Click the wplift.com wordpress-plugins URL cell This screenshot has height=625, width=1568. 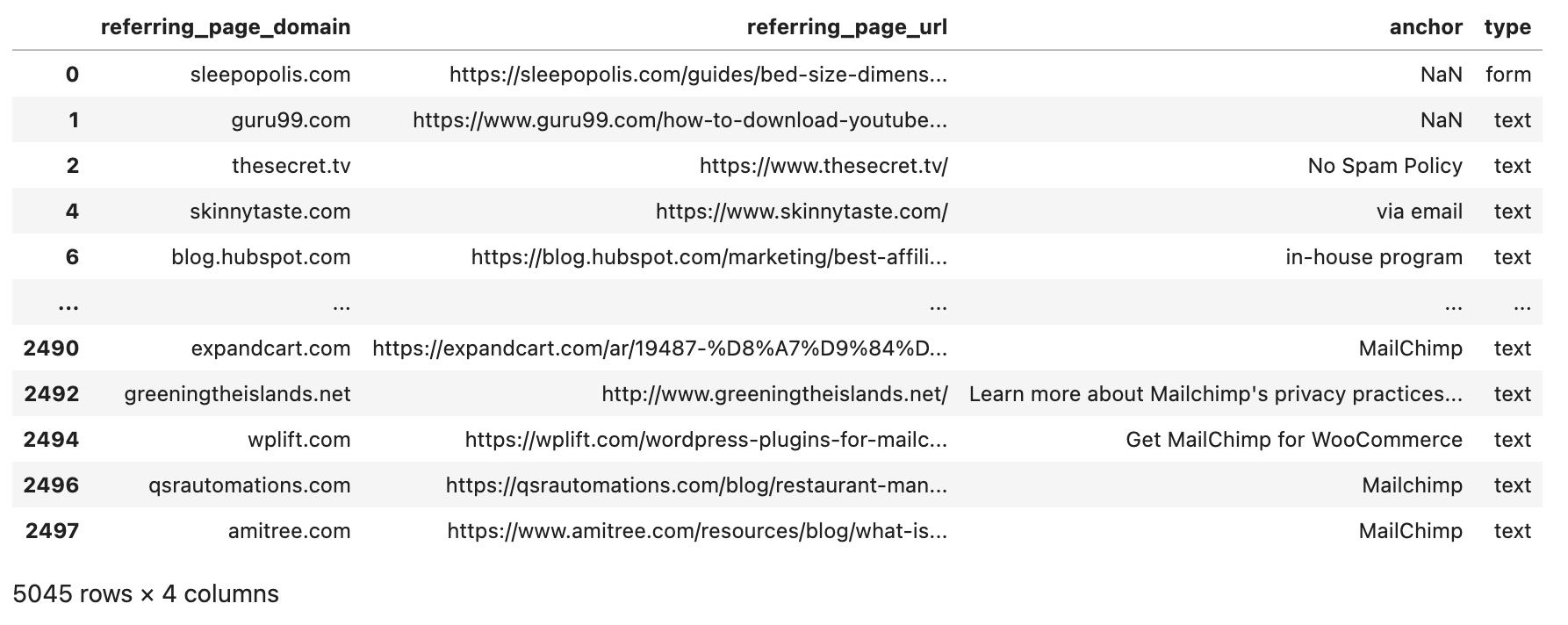(707, 440)
